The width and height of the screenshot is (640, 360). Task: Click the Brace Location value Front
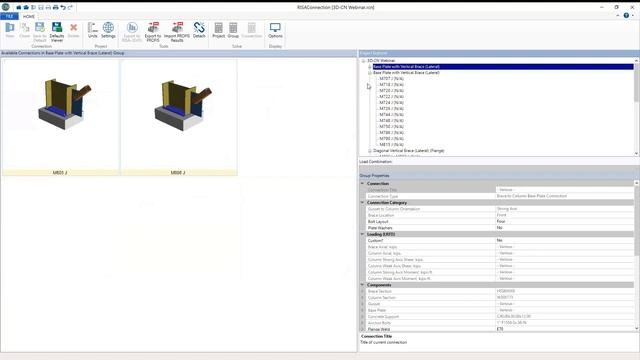[564, 215]
